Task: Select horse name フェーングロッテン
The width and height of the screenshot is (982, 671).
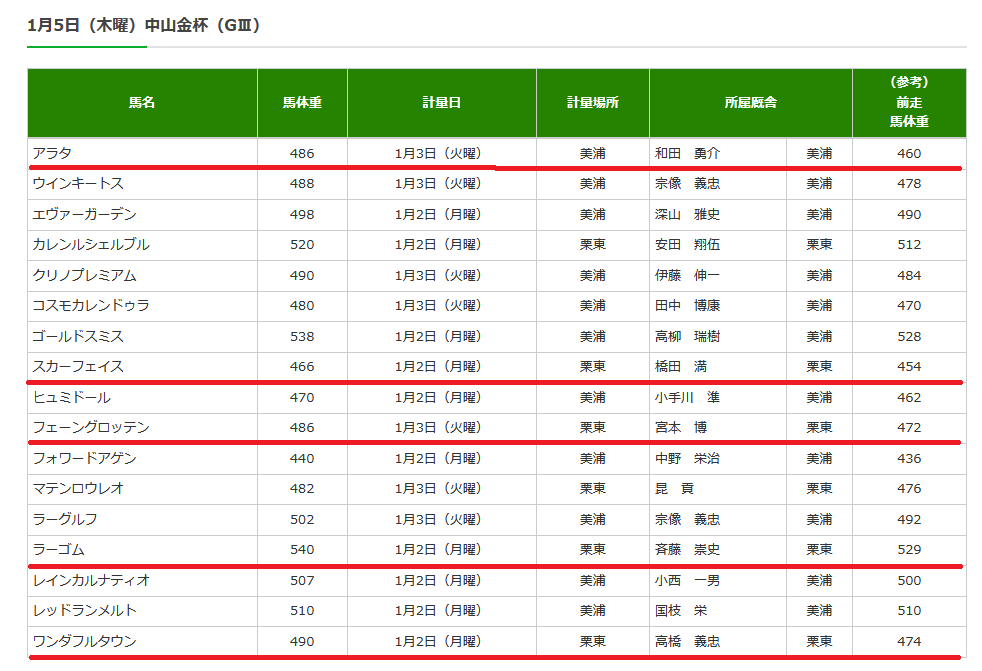Action: [x=91, y=427]
